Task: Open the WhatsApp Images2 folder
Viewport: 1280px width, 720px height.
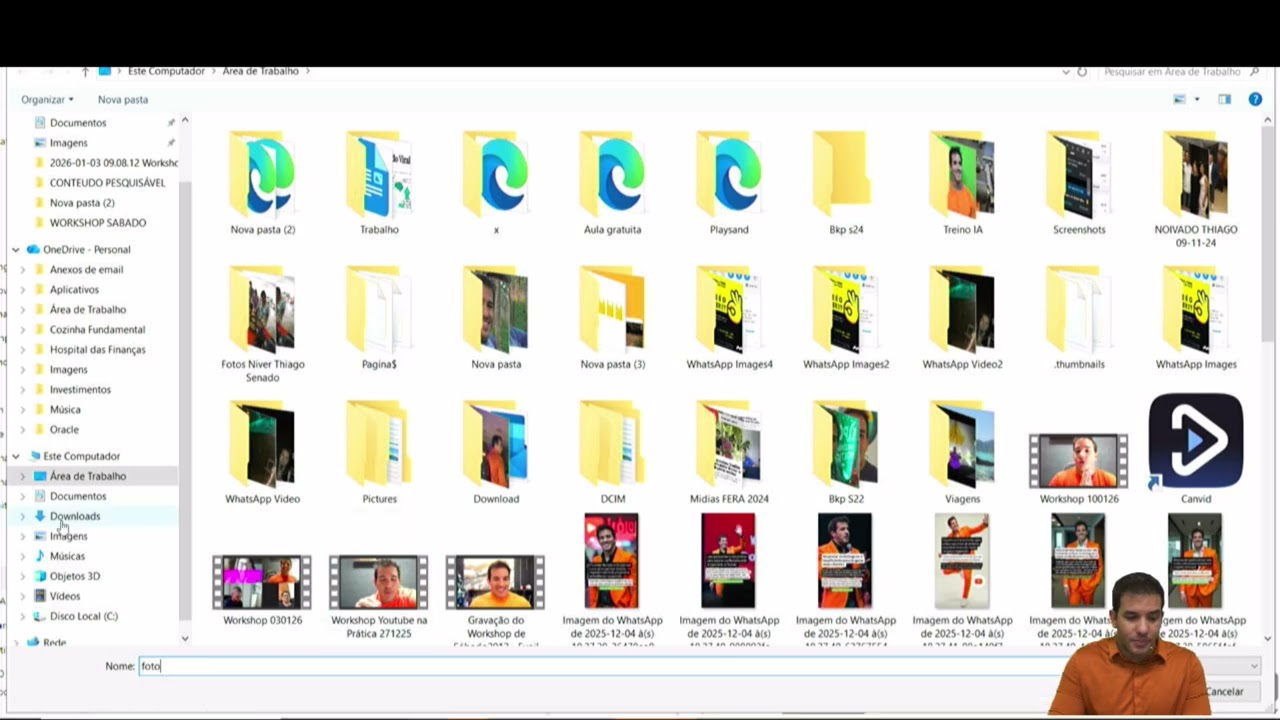Action: [846, 317]
